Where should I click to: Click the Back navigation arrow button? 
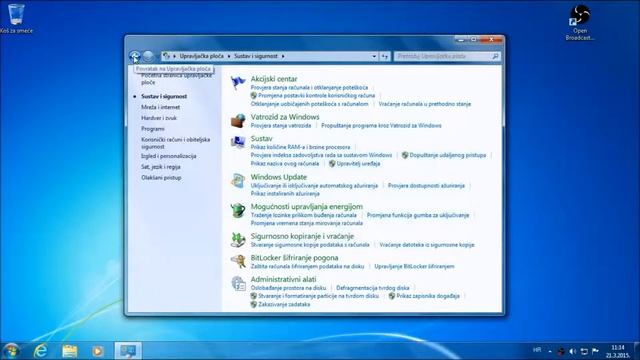(135, 56)
